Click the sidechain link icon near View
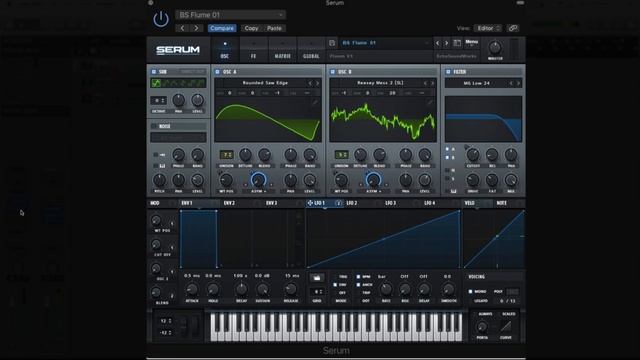Image resolution: width=640 pixels, height=360 pixels. point(513,28)
